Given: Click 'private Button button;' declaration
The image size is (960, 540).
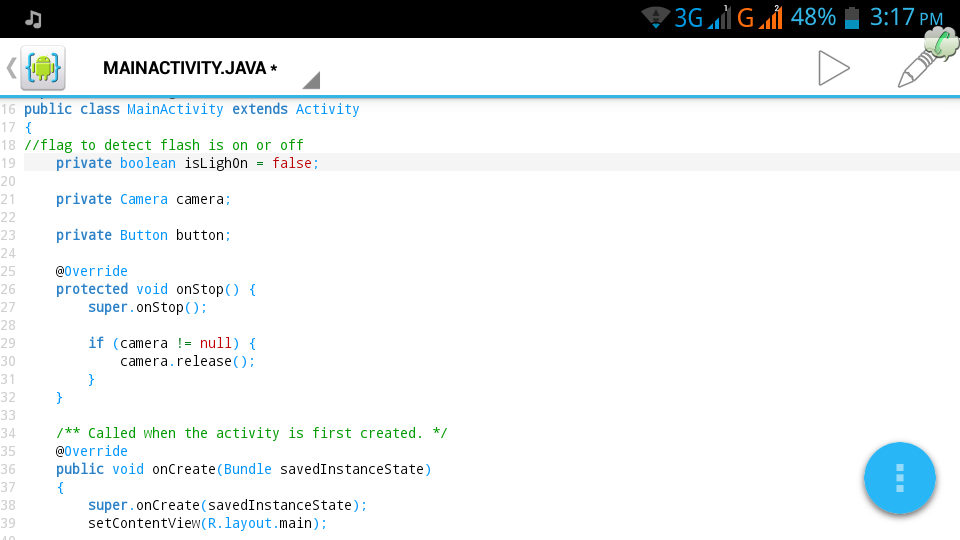Looking at the screenshot, I should (143, 235).
